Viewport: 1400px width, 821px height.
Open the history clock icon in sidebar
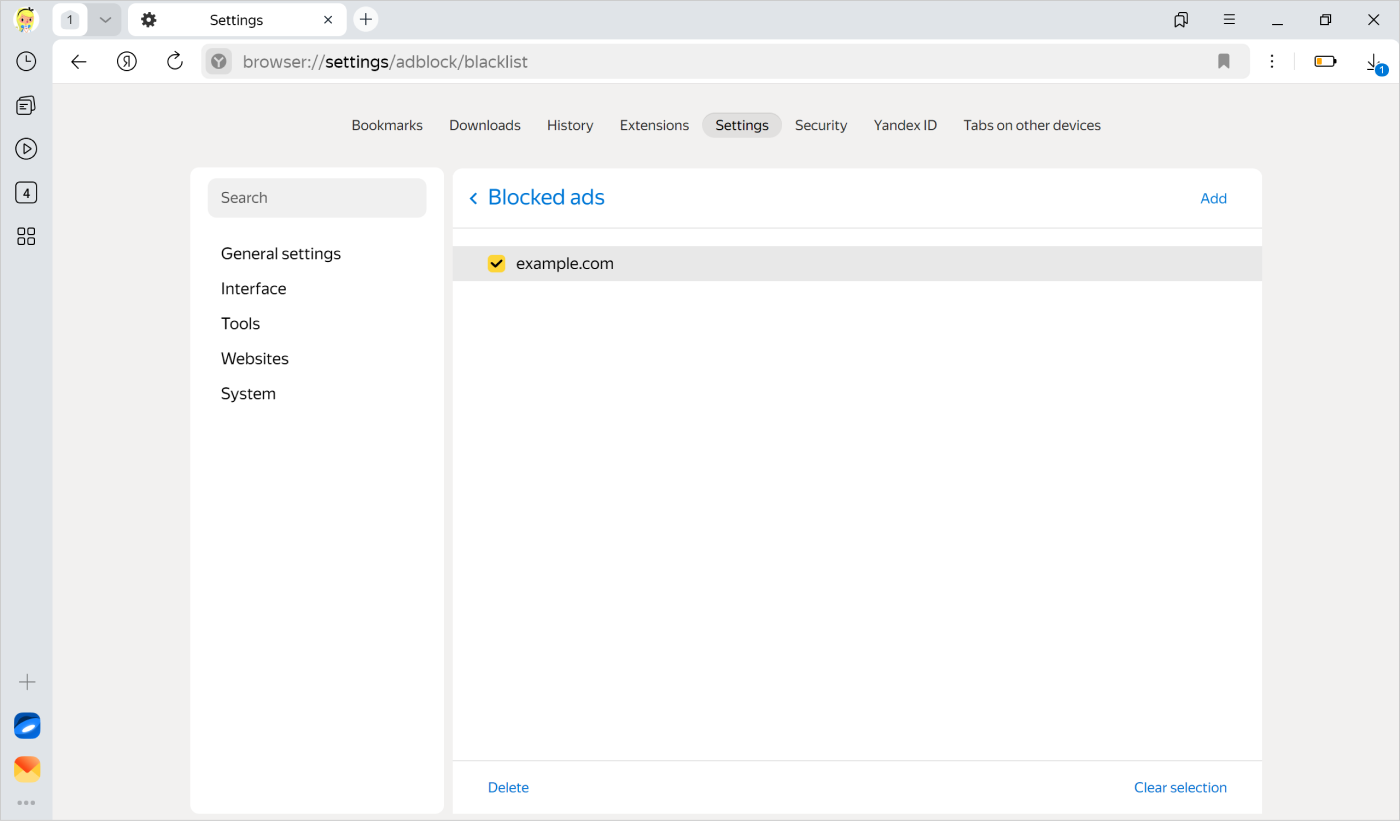(27, 61)
